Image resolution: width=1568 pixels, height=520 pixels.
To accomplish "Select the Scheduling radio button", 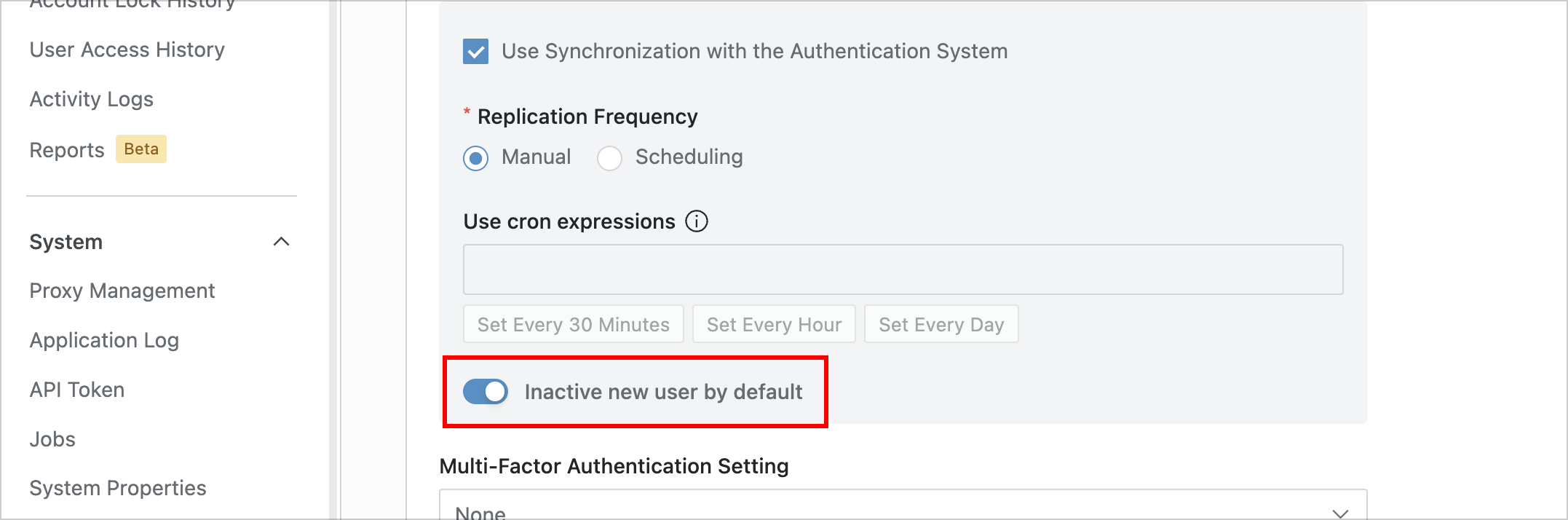I will point(609,158).
